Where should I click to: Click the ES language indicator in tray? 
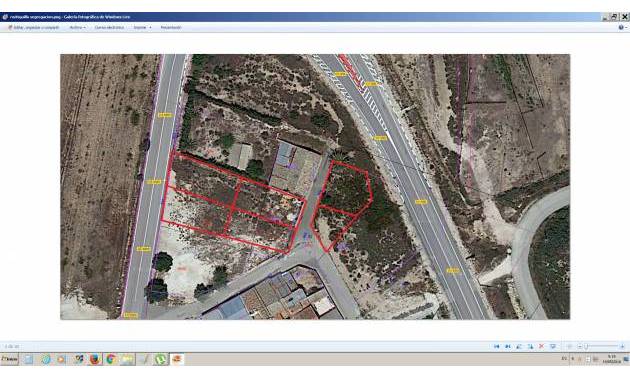click(564, 359)
